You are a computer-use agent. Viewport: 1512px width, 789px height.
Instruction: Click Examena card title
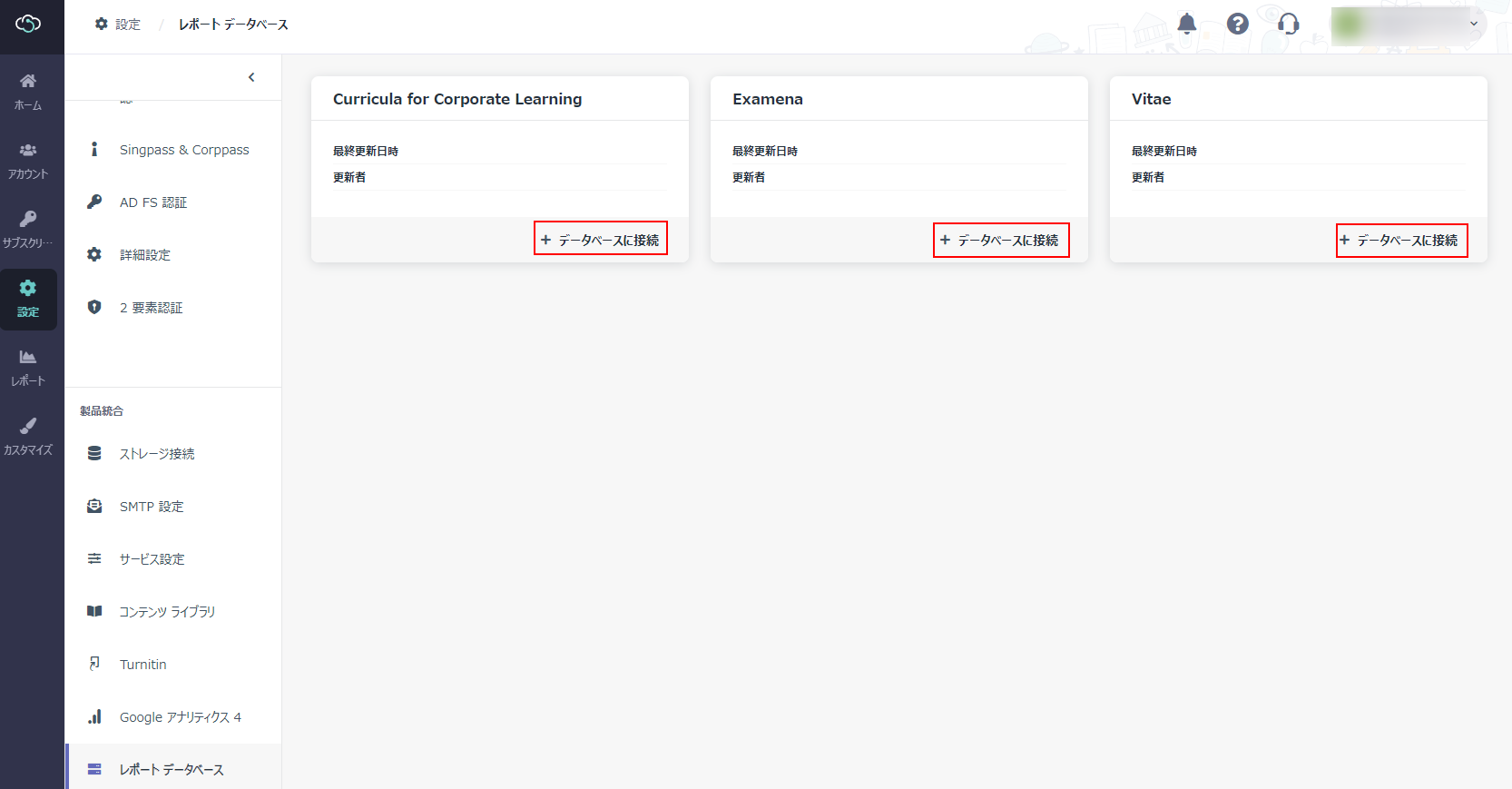[x=768, y=99]
